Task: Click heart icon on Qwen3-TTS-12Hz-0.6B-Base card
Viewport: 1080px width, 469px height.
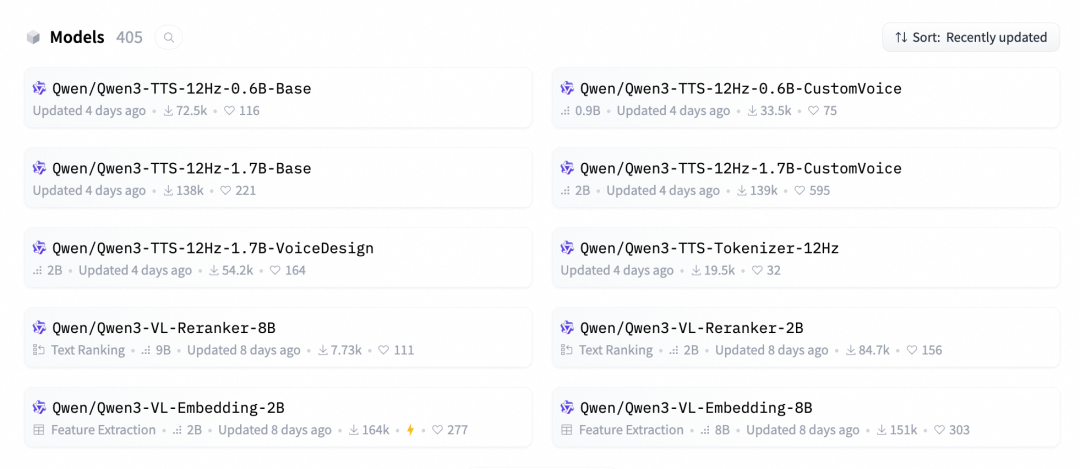Action: [x=229, y=111]
